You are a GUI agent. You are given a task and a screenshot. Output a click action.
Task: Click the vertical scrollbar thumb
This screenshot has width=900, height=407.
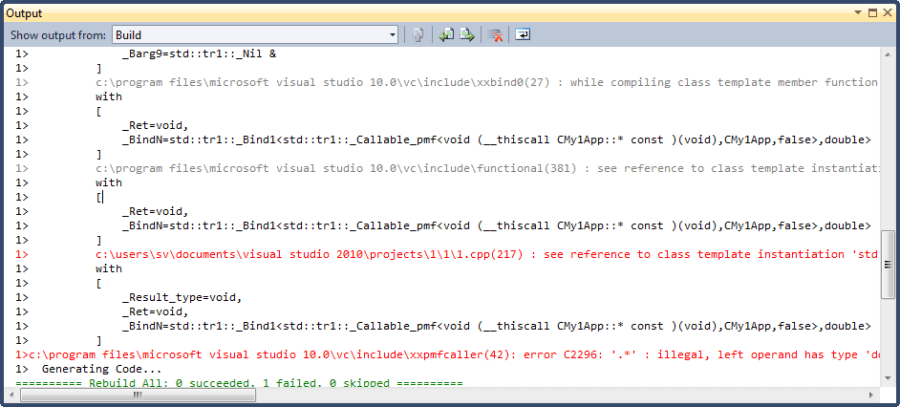coord(887,265)
